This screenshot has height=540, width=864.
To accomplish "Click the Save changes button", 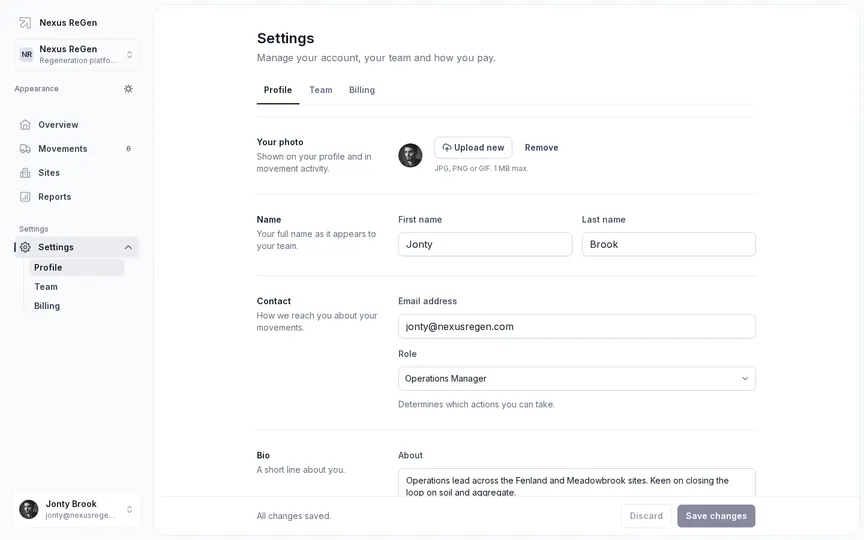I will (x=716, y=516).
